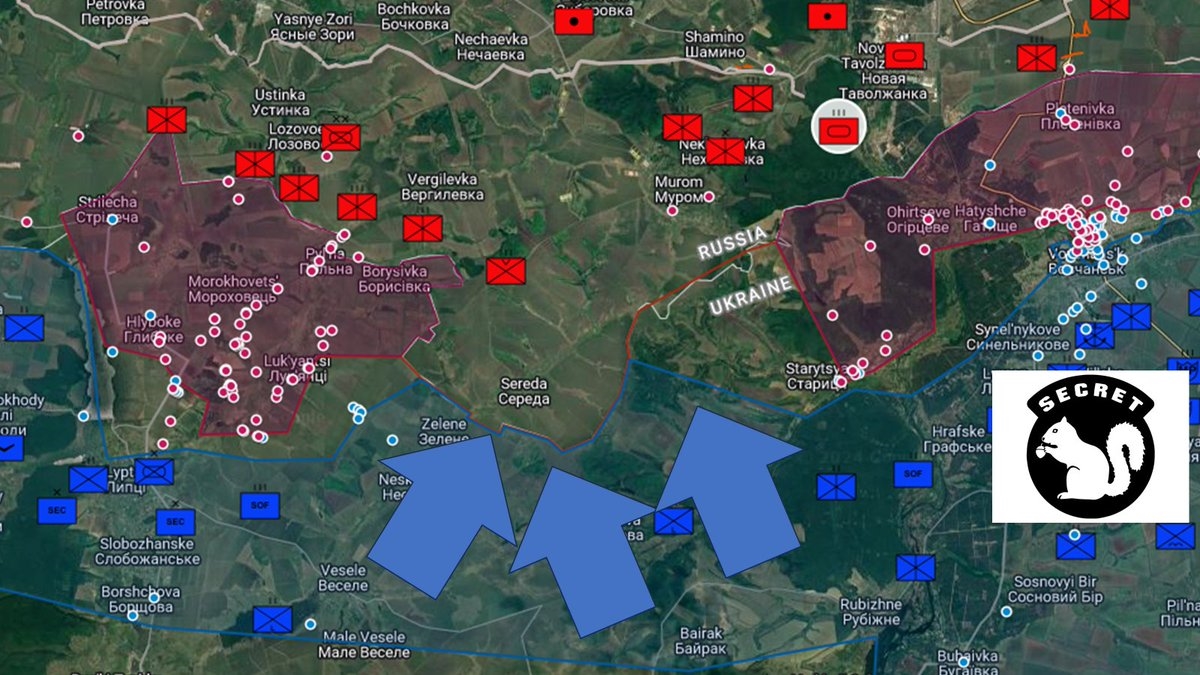Viewport: 1200px width, 675px height.
Task: Select the Bochkovka label
Action: (x=414, y=15)
